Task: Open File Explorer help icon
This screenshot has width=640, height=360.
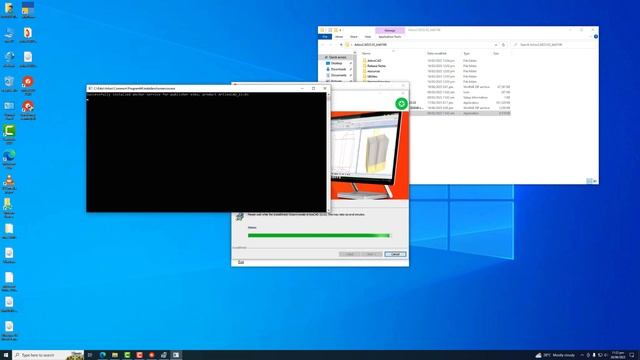Action: (596, 37)
